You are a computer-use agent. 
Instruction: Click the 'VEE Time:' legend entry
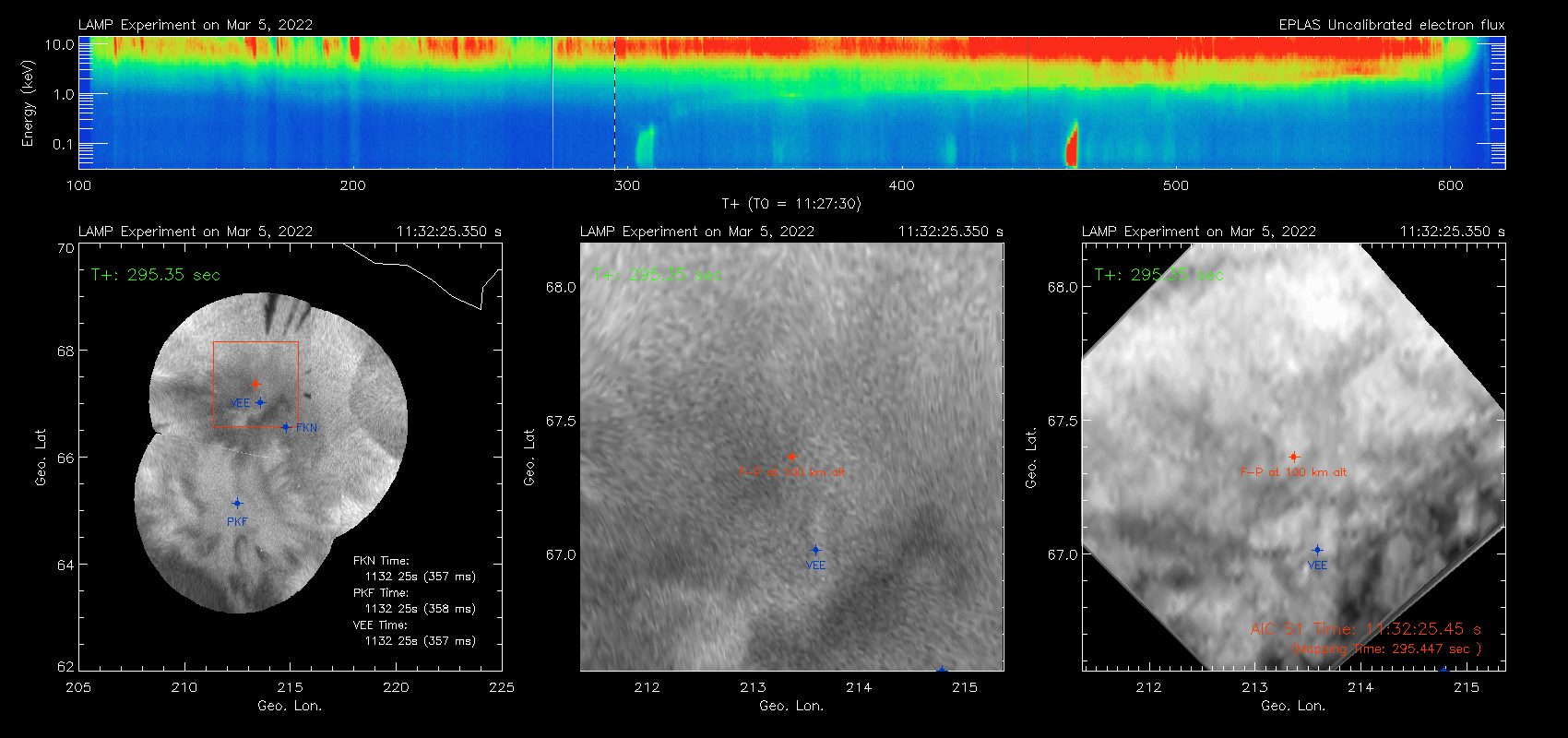coord(380,625)
